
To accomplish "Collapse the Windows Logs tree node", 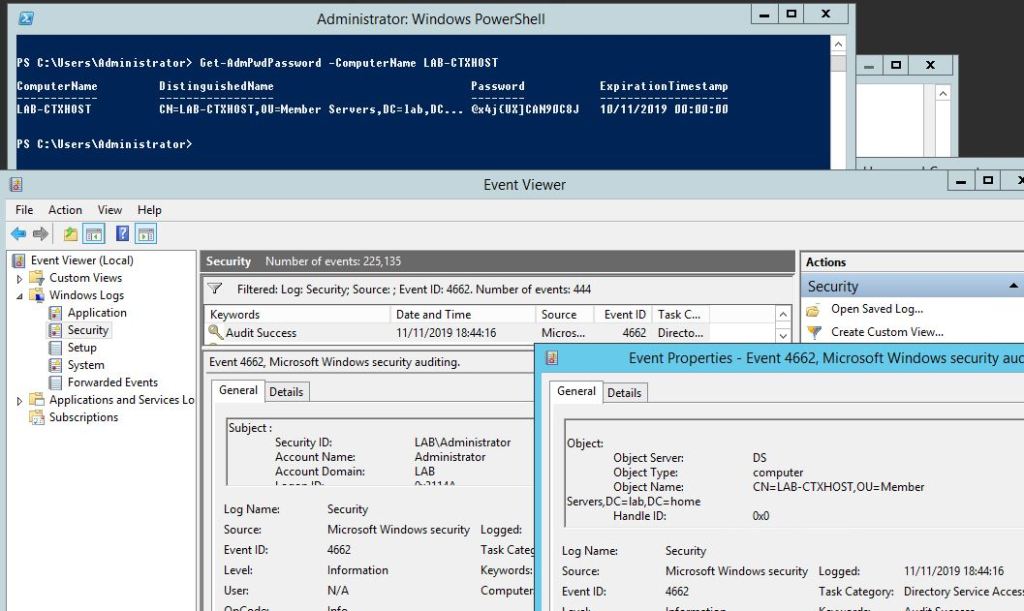I will (x=19, y=296).
